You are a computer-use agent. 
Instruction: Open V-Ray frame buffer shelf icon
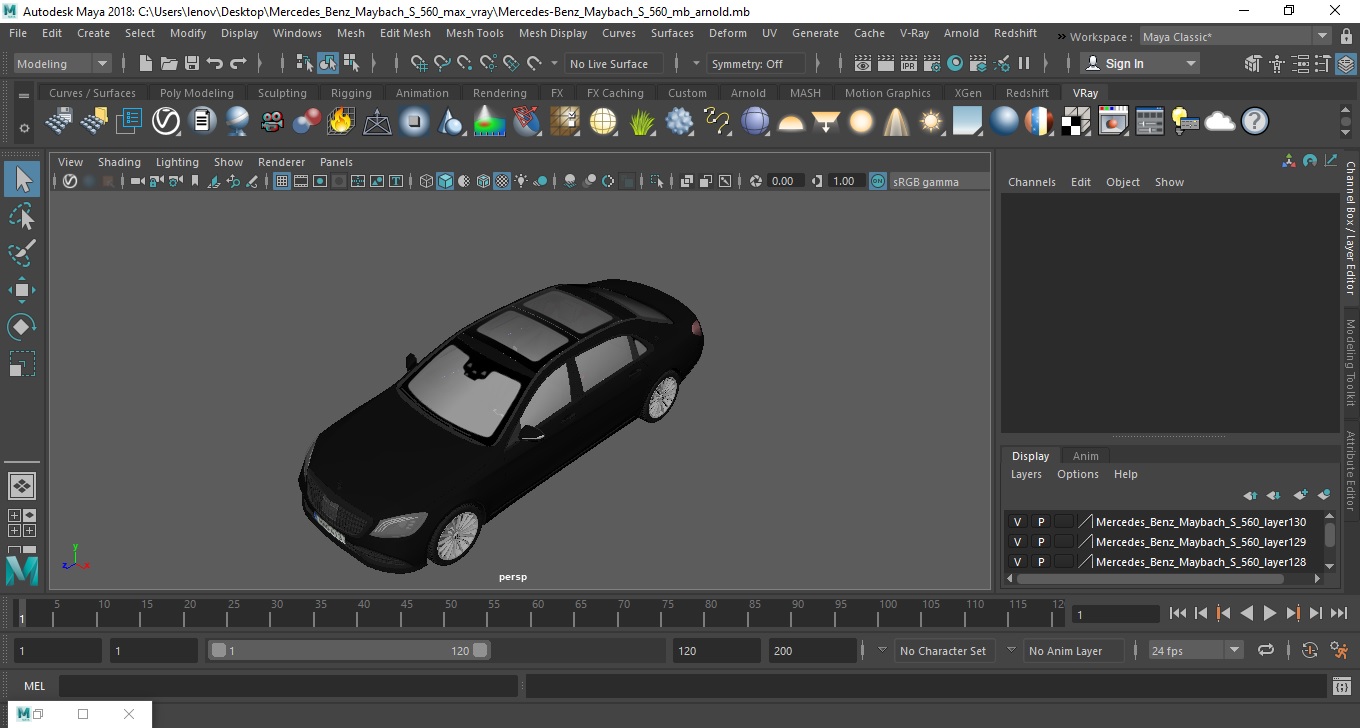1113,122
